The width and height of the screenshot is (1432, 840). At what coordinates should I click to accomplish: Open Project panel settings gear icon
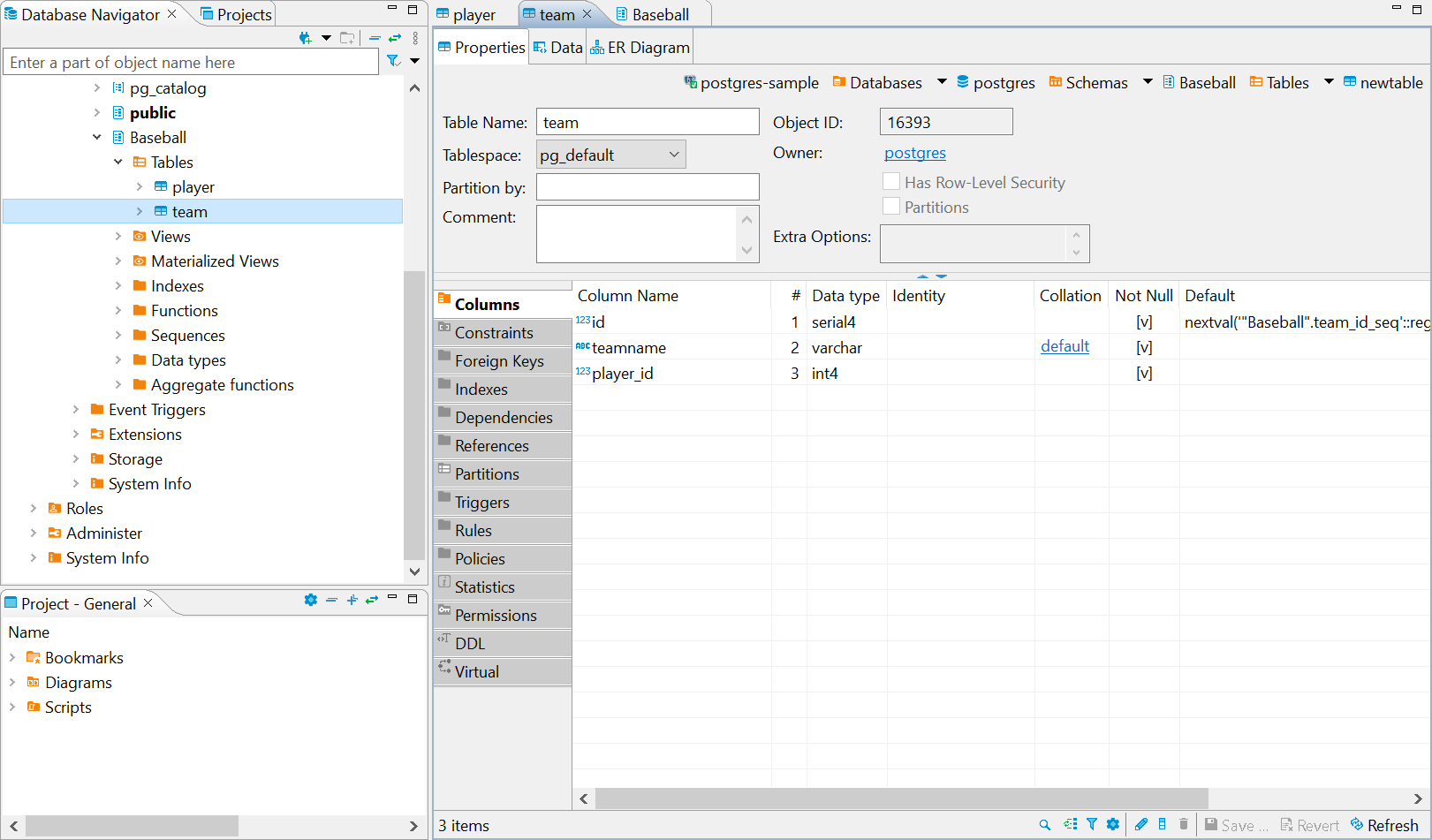(x=311, y=600)
